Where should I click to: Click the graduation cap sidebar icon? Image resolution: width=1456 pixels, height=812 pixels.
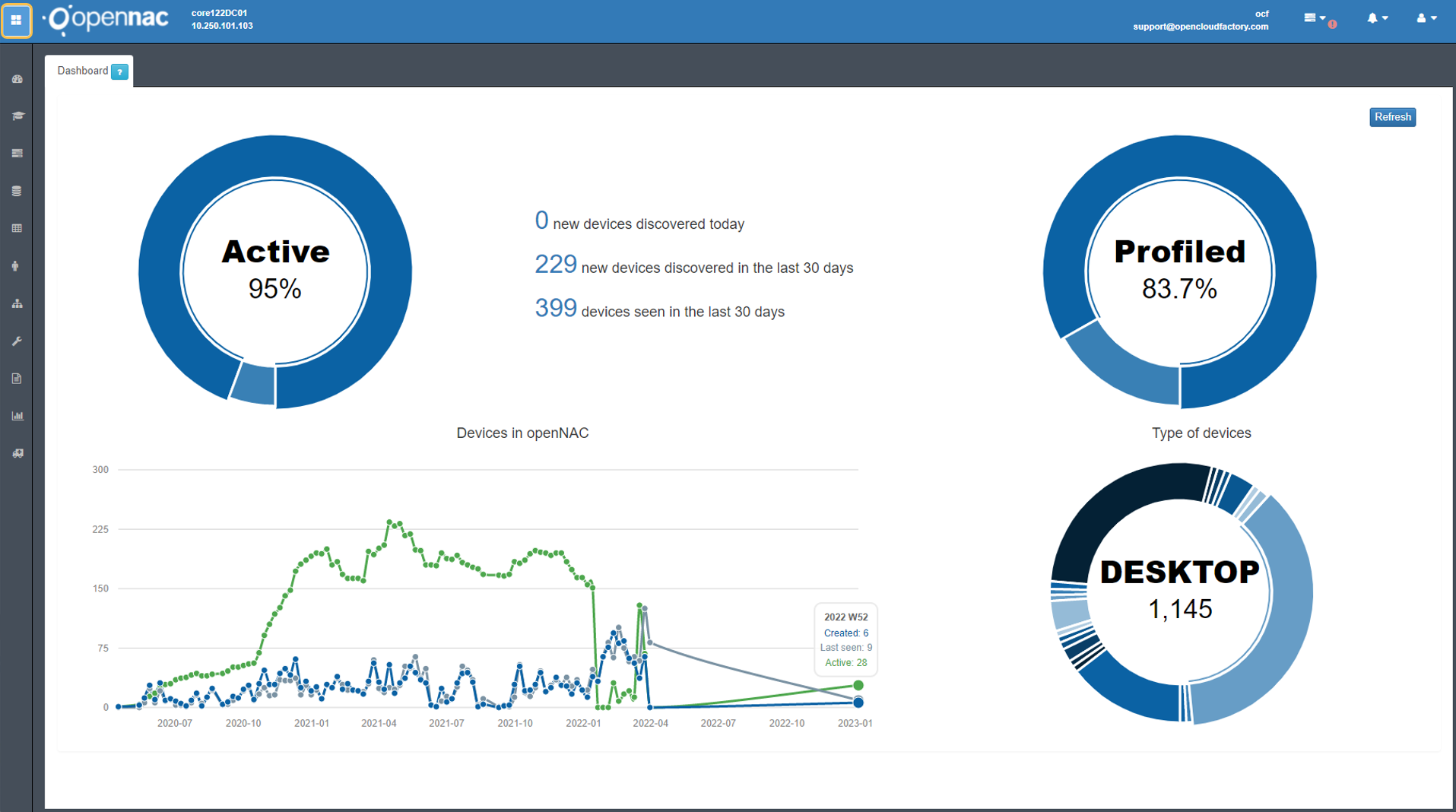(17, 116)
